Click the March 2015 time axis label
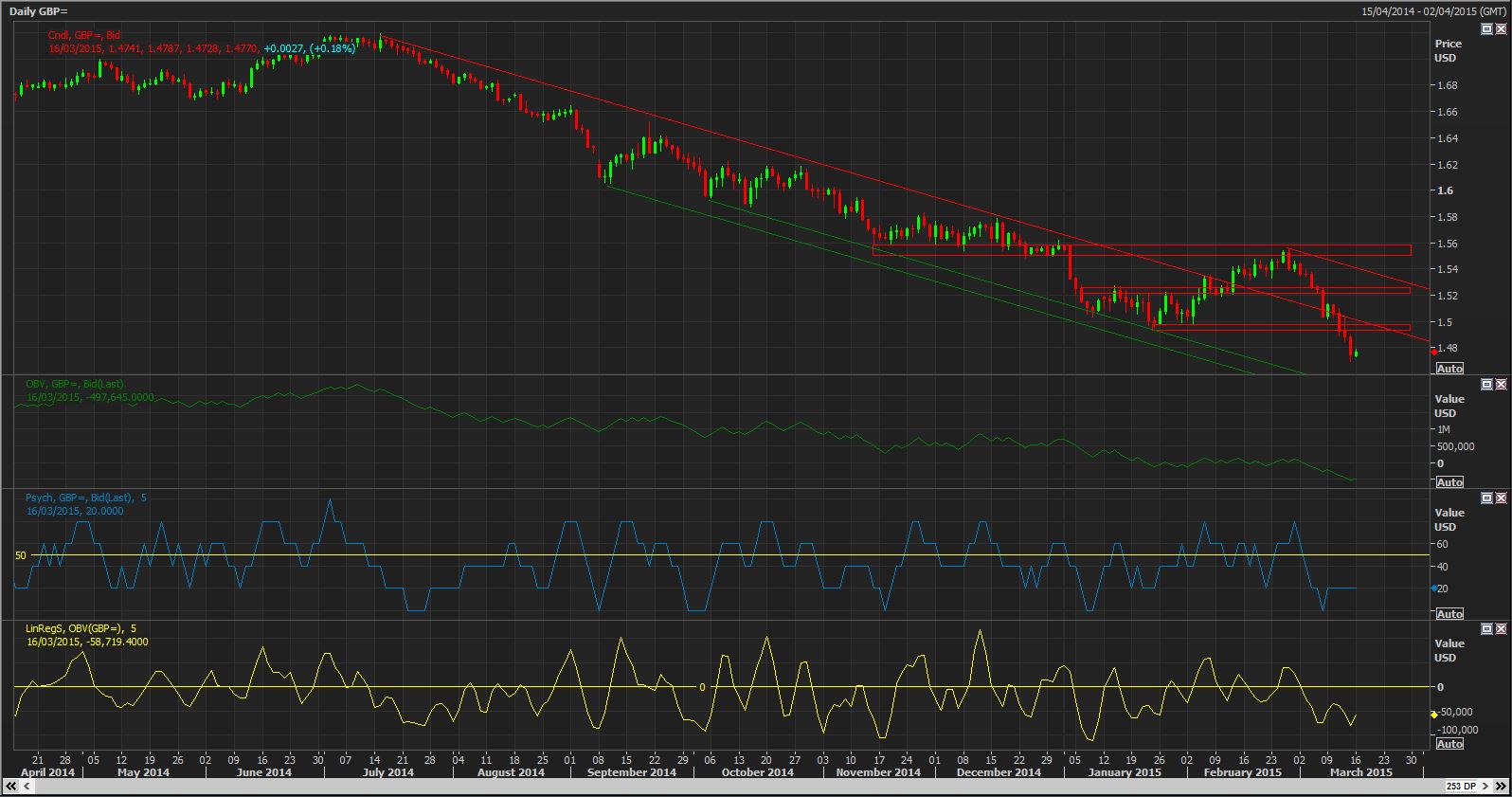 (1359, 772)
